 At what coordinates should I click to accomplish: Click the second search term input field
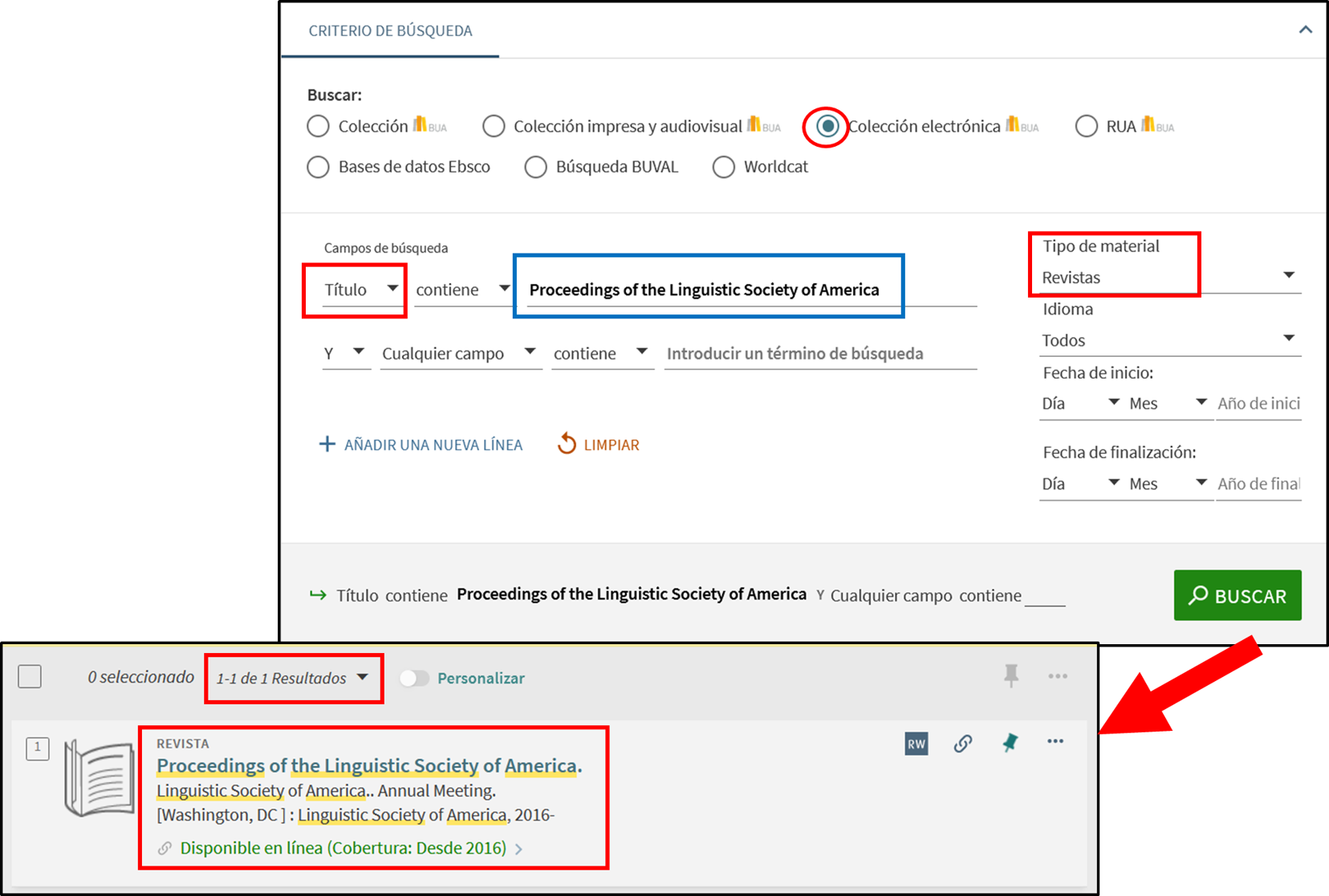pyautogui.click(x=819, y=354)
